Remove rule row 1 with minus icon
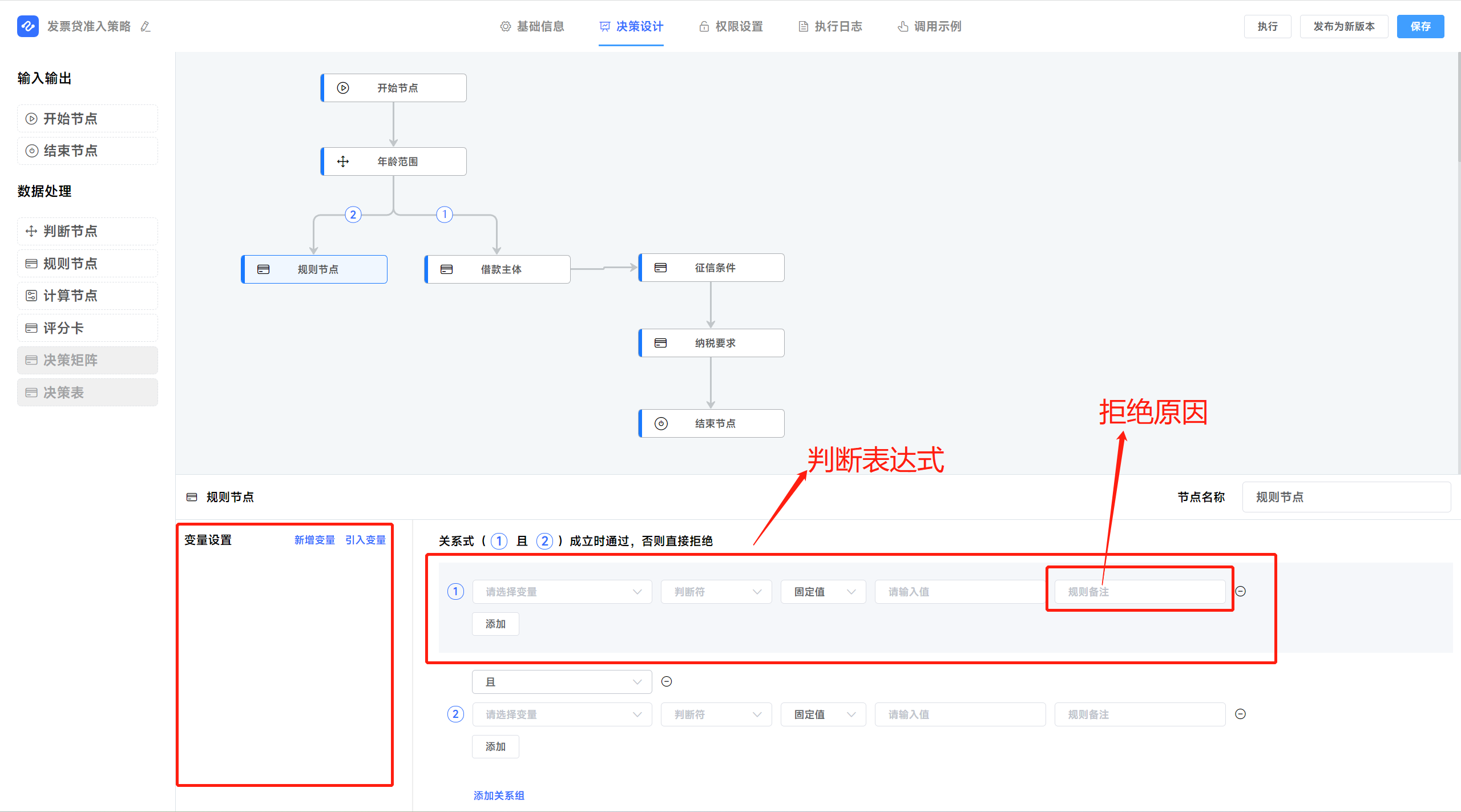 click(x=1241, y=591)
